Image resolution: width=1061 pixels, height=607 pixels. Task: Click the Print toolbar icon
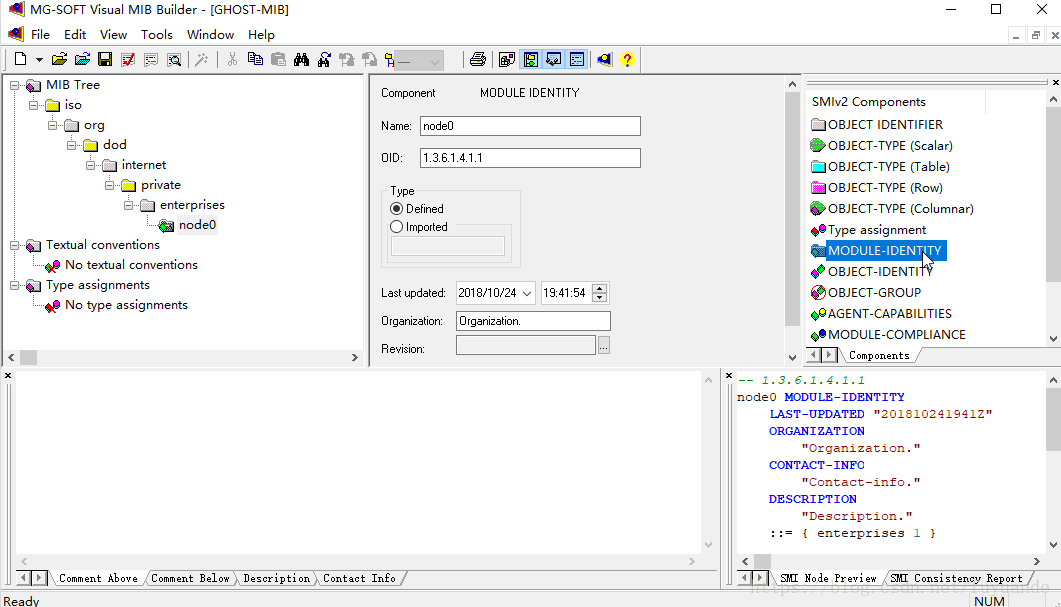(478, 60)
